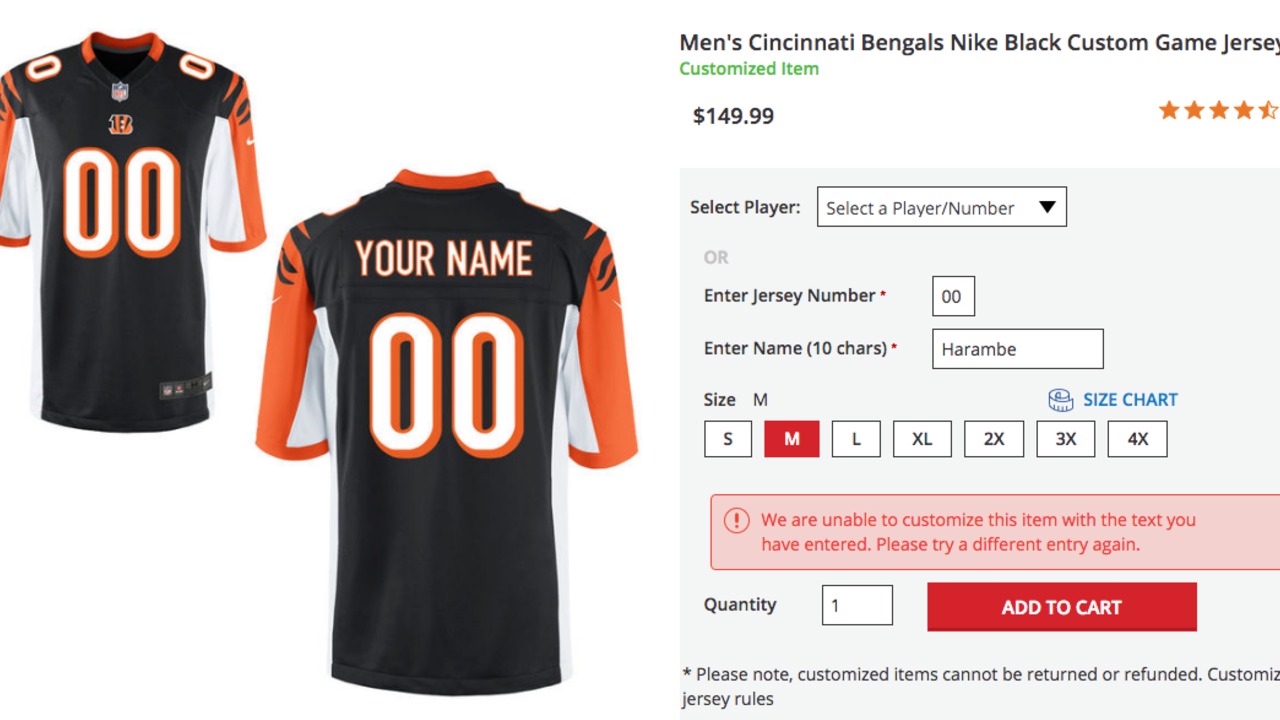Open the SIZE CHART link

click(1130, 400)
